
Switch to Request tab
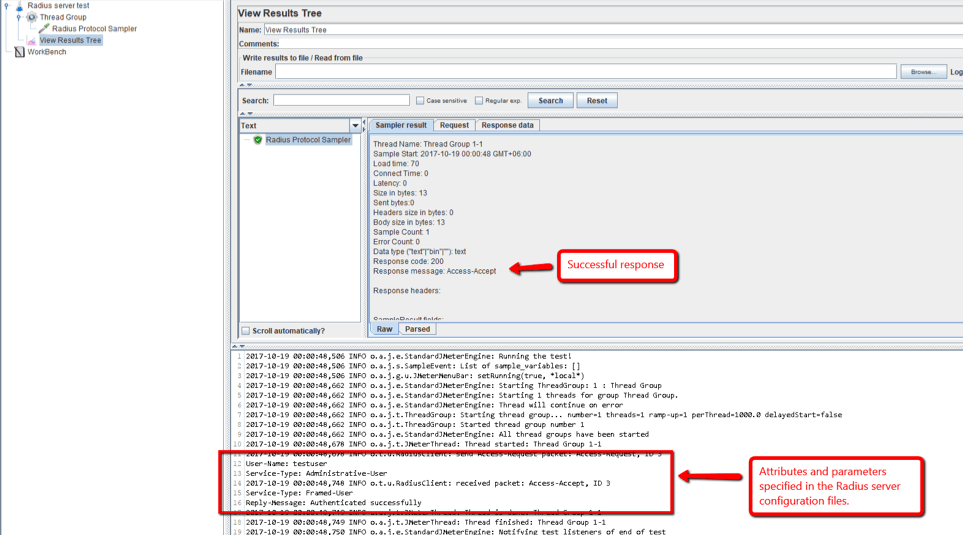coord(454,125)
